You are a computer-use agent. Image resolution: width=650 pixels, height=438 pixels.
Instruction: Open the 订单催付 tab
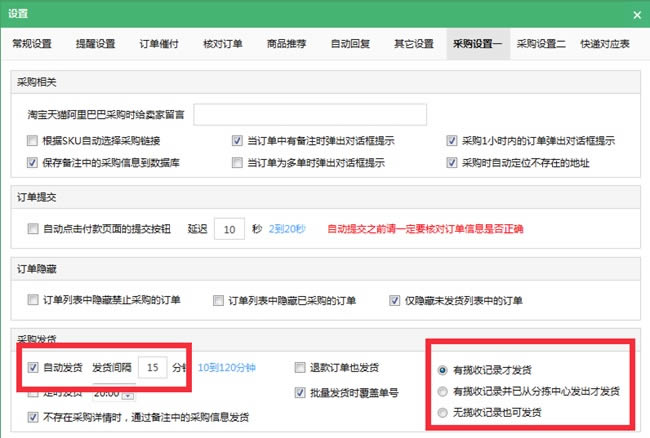[x=159, y=44]
